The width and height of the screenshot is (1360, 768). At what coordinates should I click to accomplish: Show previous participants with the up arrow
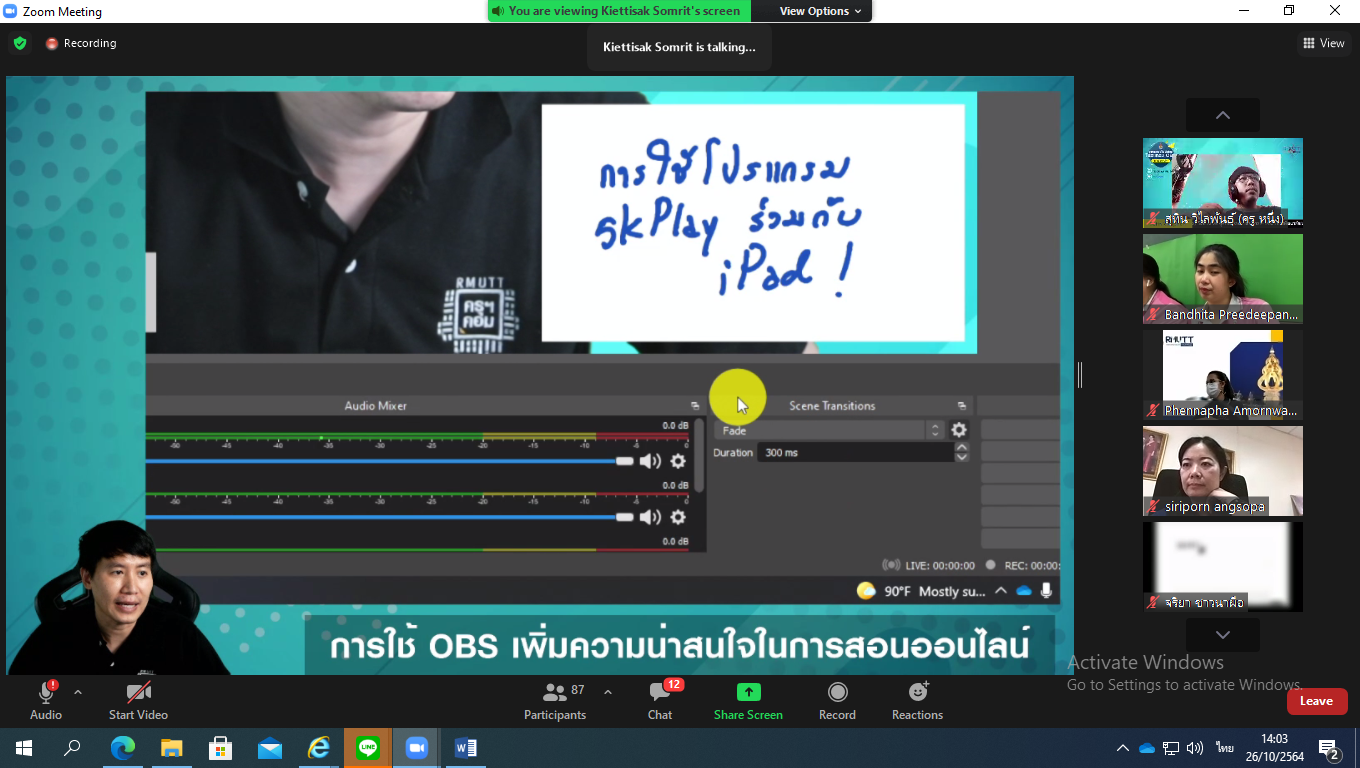(x=1223, y=115)
